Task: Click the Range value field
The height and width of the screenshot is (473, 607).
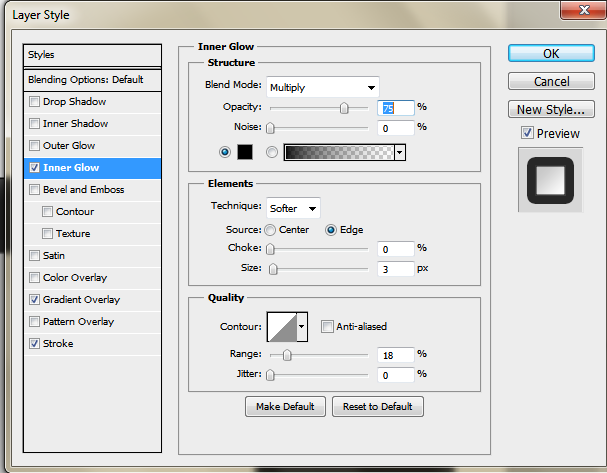Action: (x=396, y=355)
